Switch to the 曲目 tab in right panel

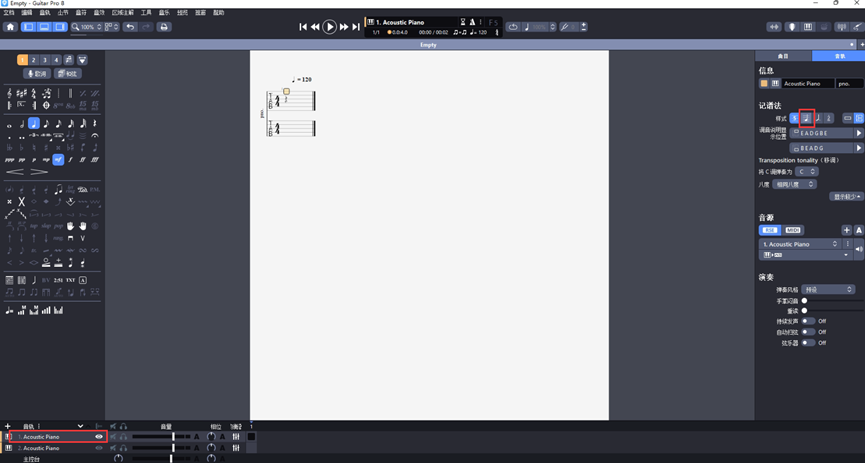coord(782,56)
